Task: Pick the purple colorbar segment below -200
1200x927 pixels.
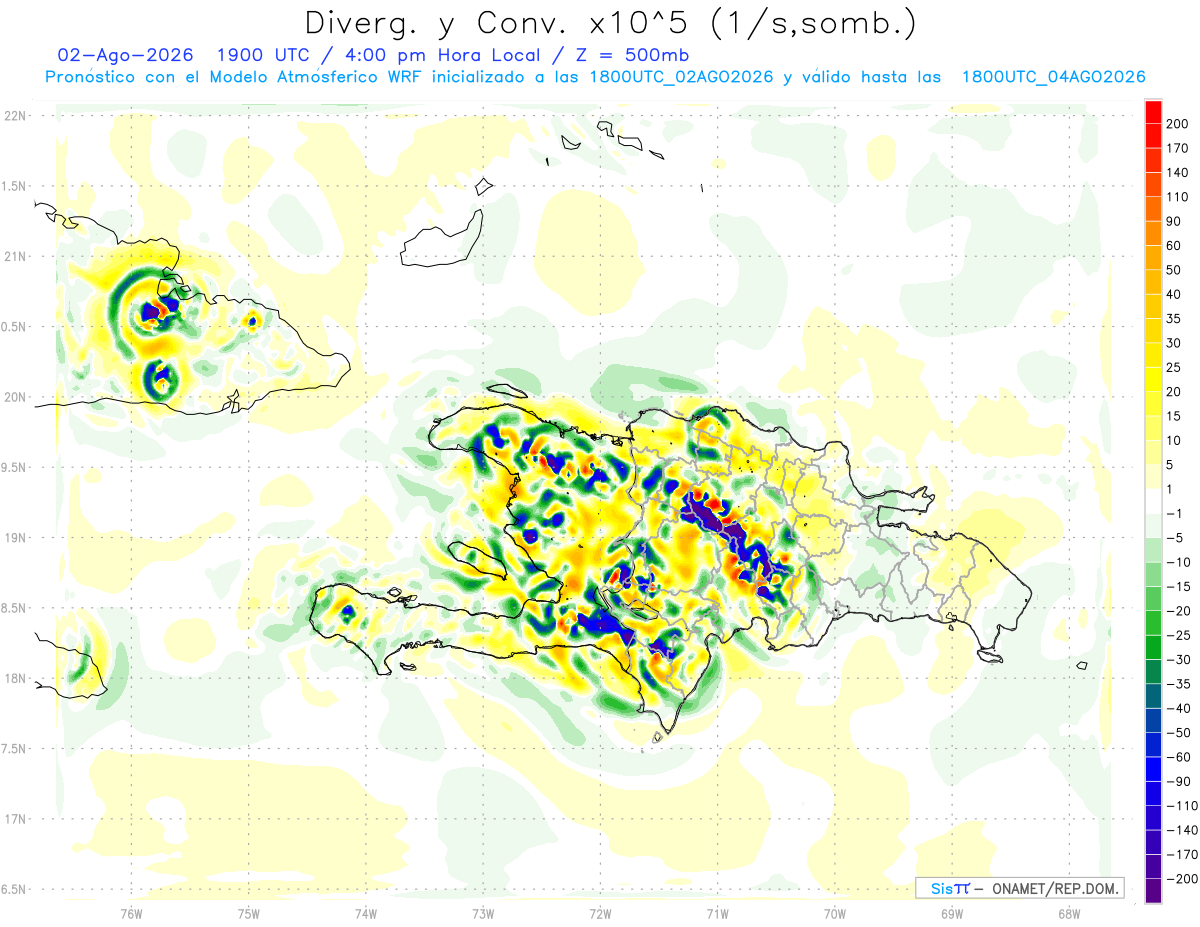Action: click(1153, 891)
